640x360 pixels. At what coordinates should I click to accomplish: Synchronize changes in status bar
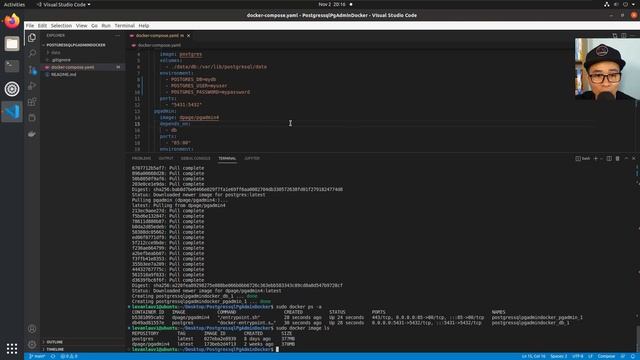(x=53, y=356)
